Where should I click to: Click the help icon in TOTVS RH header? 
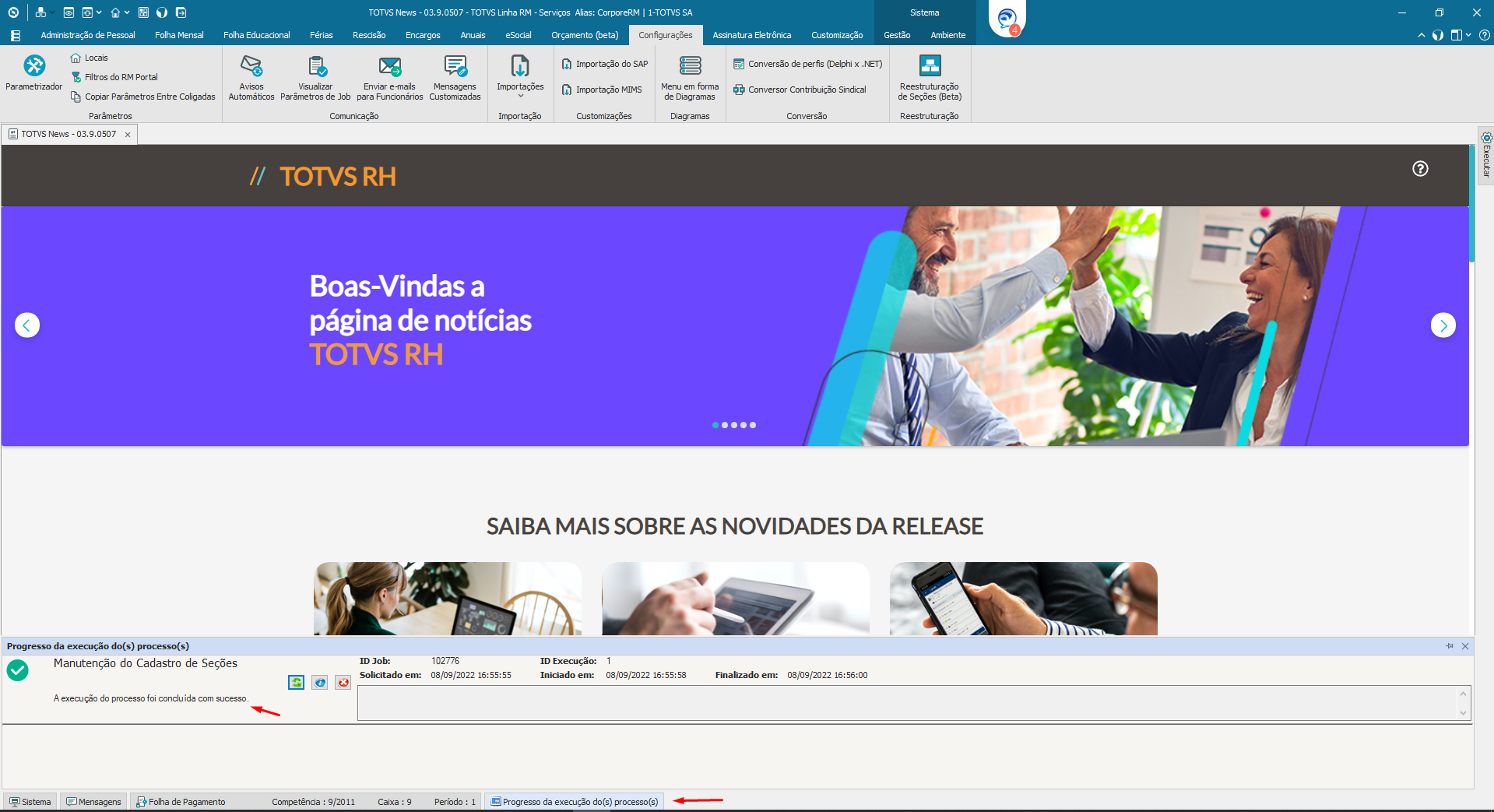coord(1421,169)
